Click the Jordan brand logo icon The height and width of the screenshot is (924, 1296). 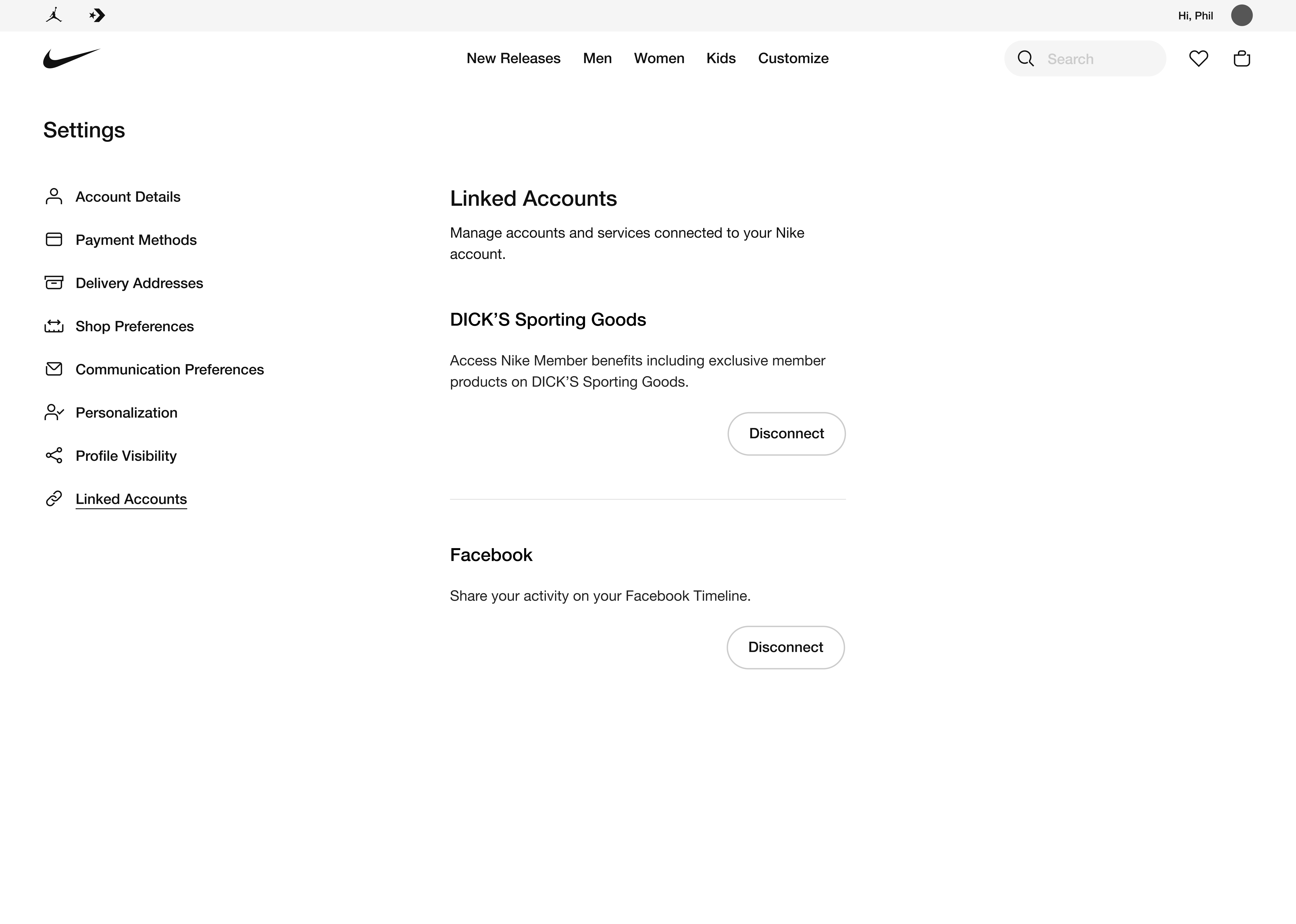[x=54, y=15]
